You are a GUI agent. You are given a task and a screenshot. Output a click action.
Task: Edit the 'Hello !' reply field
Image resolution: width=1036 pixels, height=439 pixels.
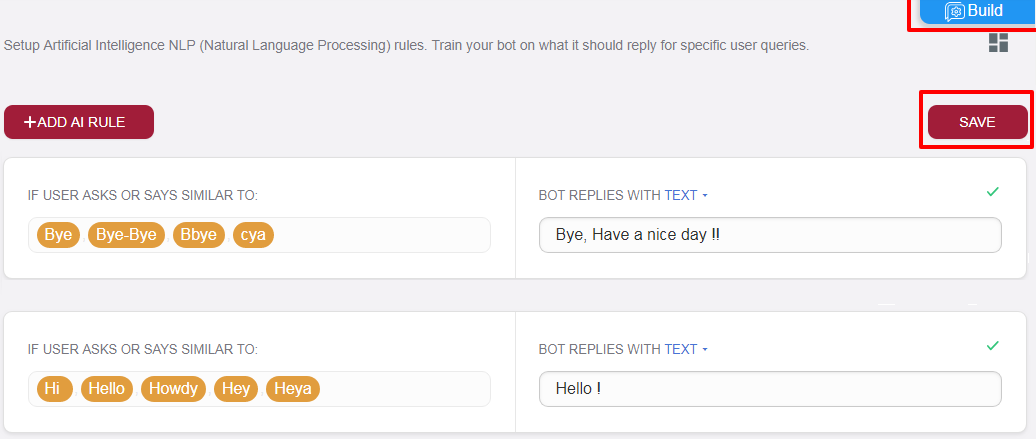pos(769,389)
